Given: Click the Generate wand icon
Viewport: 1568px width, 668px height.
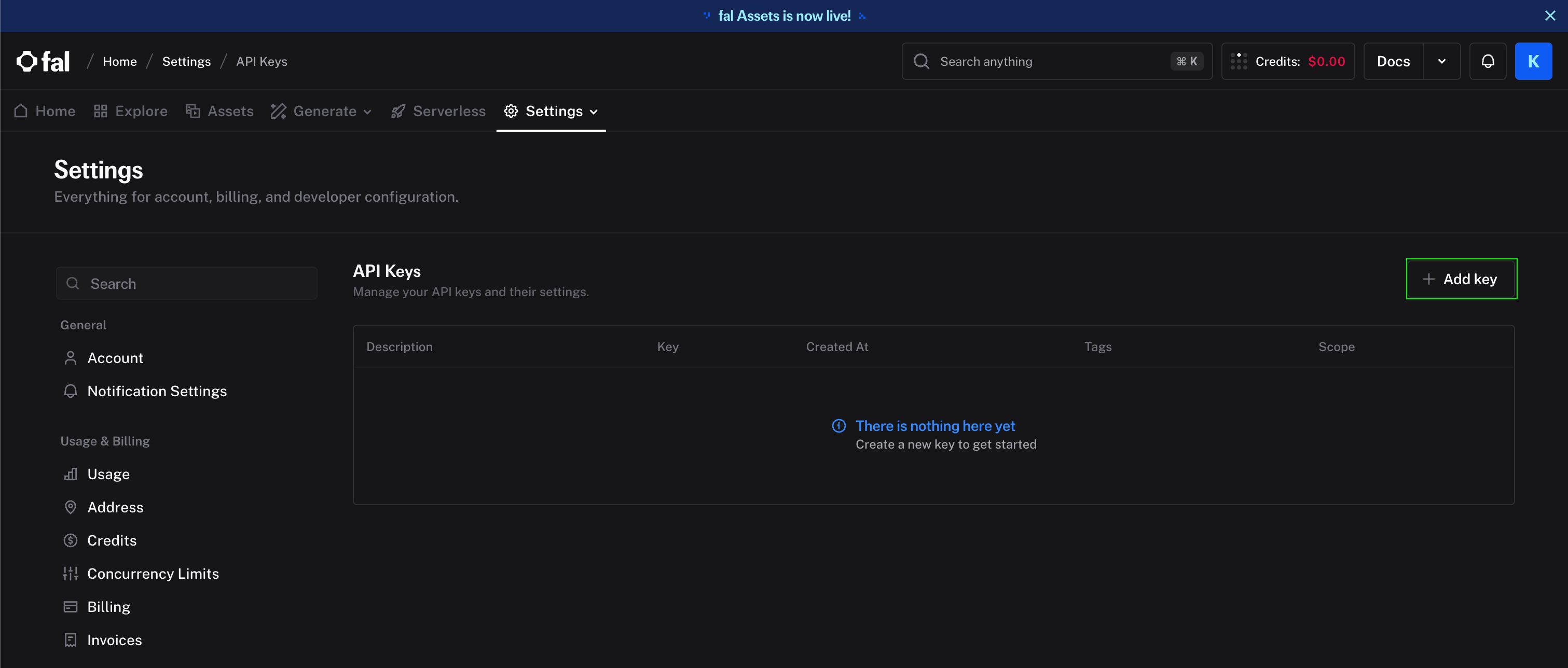Looking at the screenshot, I should pyautogui.click(x=278, y=110).
